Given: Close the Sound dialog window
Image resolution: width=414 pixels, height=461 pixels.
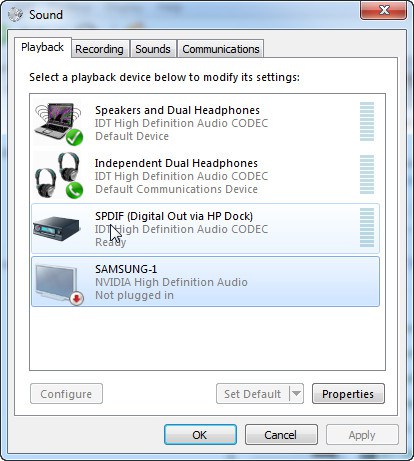Looking at the screenshot, I should point(383,10).
